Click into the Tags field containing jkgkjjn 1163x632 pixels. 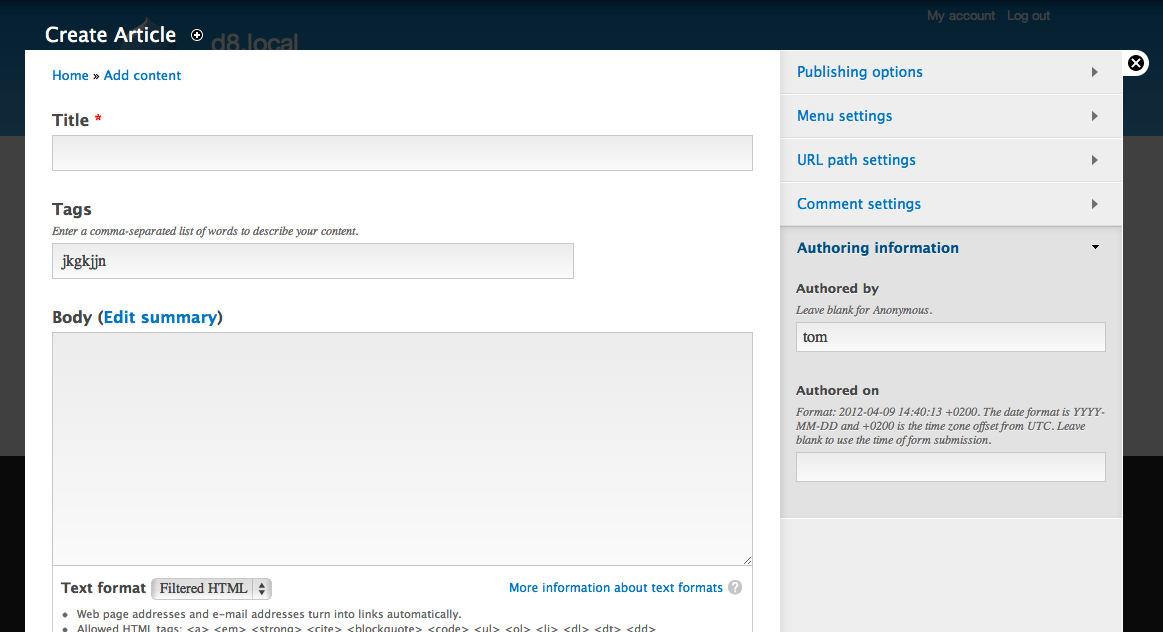pos(312,261)
